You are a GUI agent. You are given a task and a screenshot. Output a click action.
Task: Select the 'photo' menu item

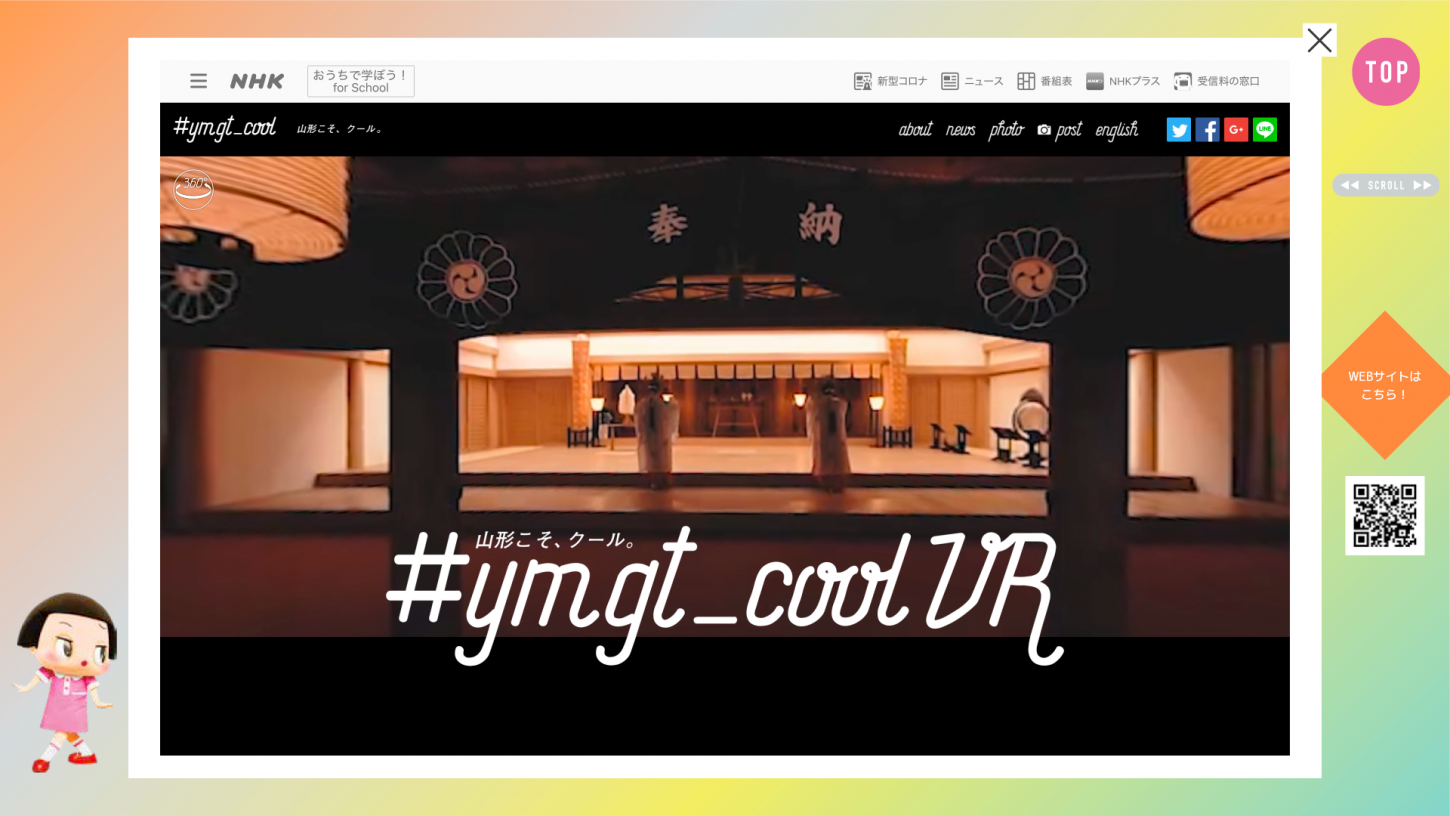pos(1006,130)
